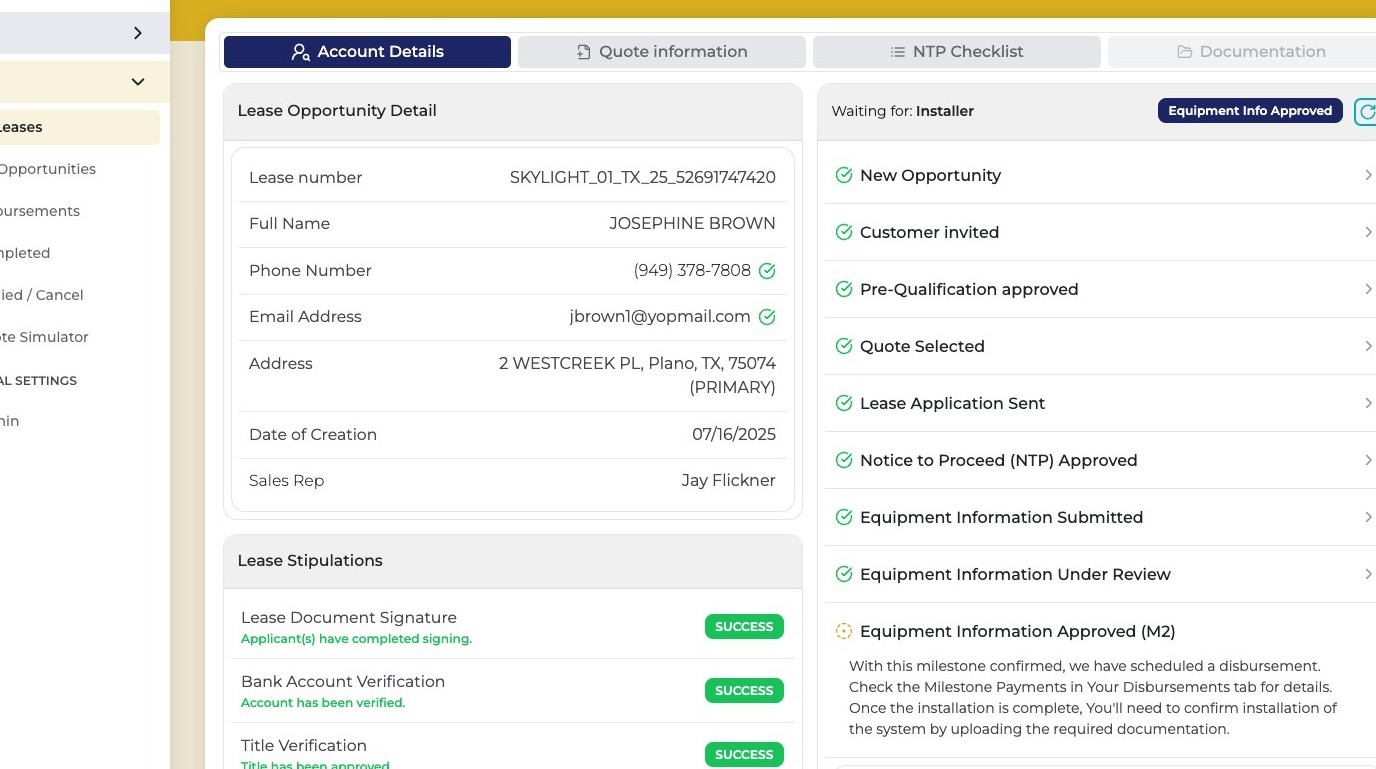Click the verified check icon beside the email address
This screenshot has height=769, width=1376.
[x=767, y=317]
